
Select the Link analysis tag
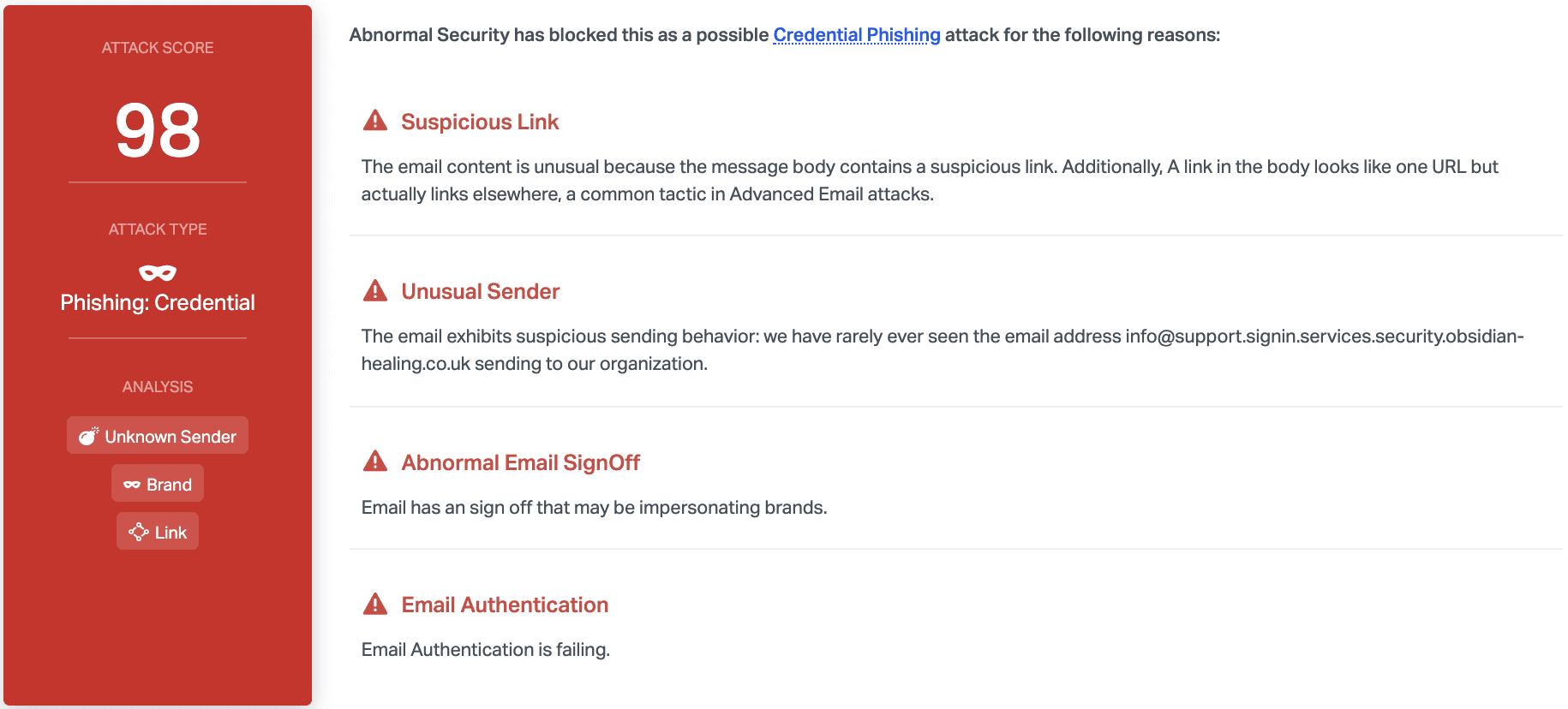[x=158, y=532]
